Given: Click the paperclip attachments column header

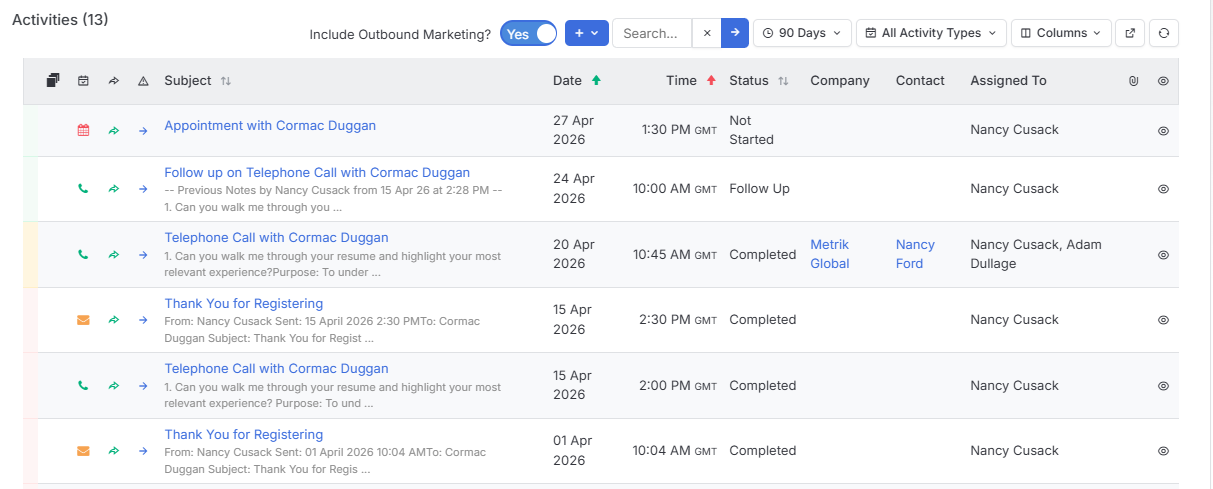Looking at the screenshot, I should tap(1133, 81).
